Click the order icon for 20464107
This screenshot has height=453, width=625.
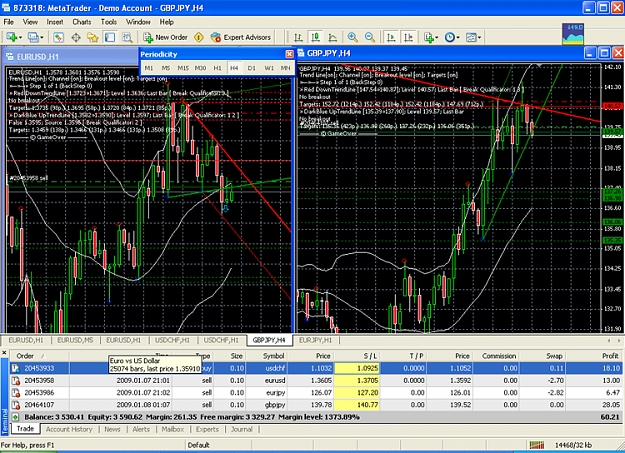[x=16, y=405]
